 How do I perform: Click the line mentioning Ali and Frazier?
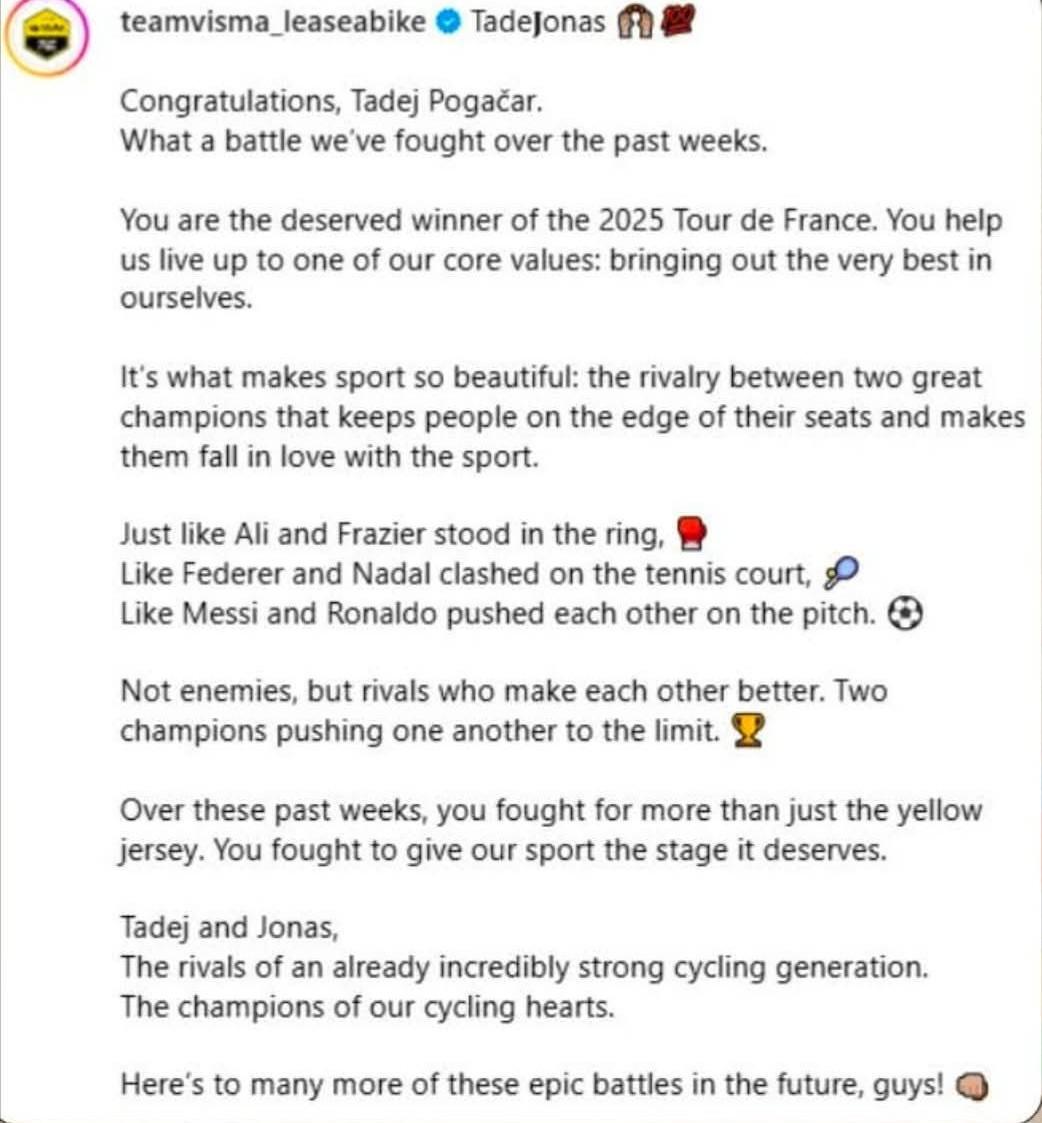392,535
